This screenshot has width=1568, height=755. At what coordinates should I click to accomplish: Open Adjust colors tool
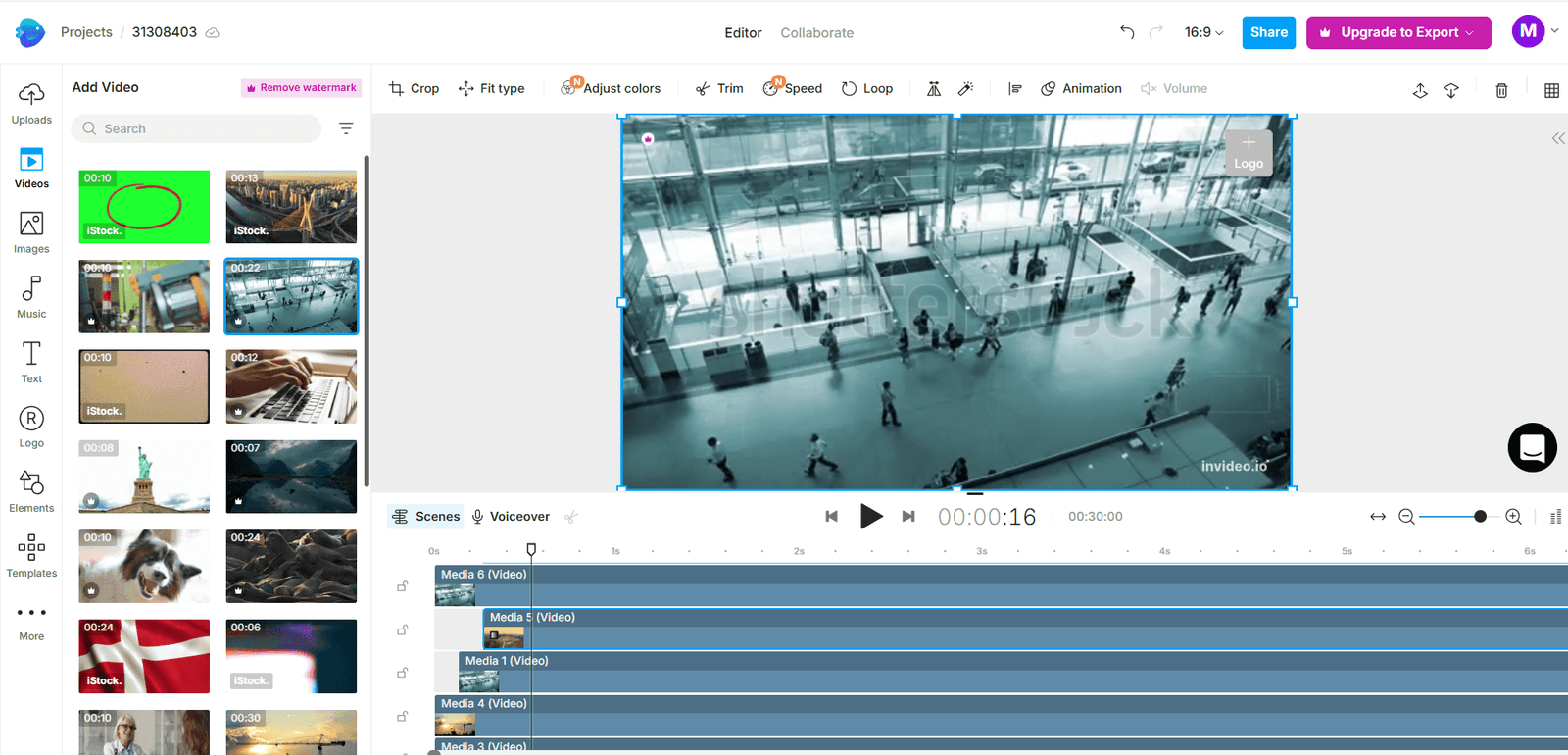[611, 88]
